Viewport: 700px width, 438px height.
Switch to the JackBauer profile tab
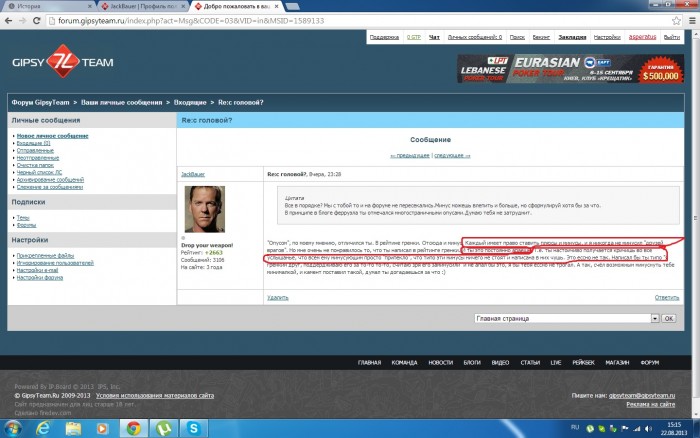143,6
